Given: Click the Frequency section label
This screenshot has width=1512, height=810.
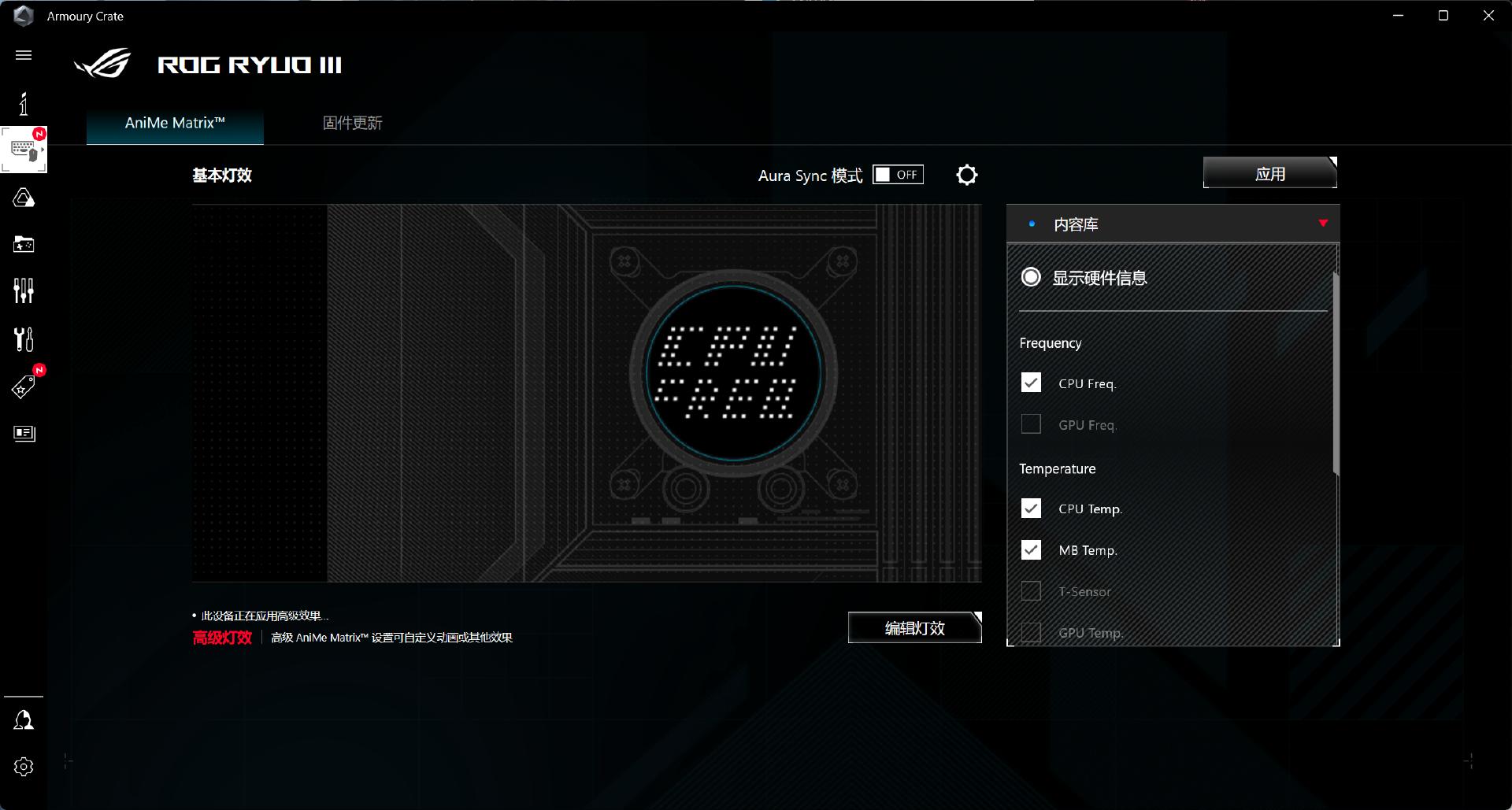Looking at the screenshot, I should click(1051, 343).
